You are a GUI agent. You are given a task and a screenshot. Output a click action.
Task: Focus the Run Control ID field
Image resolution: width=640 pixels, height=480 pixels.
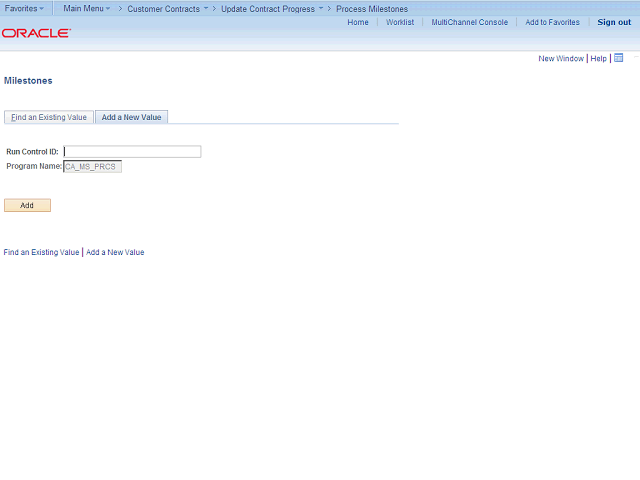point(132,151)
